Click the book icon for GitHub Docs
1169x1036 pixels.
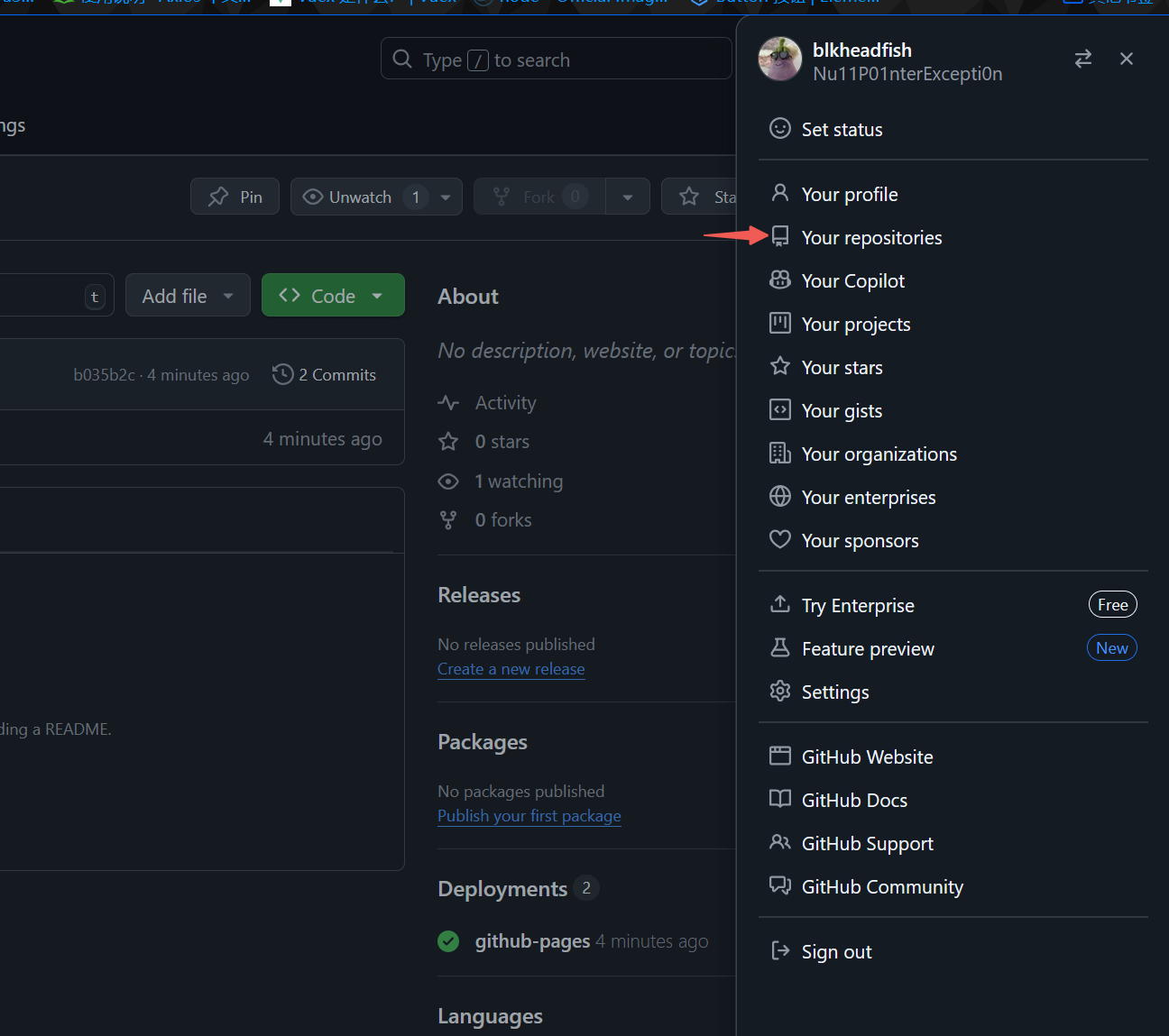(x=780, y=799)
